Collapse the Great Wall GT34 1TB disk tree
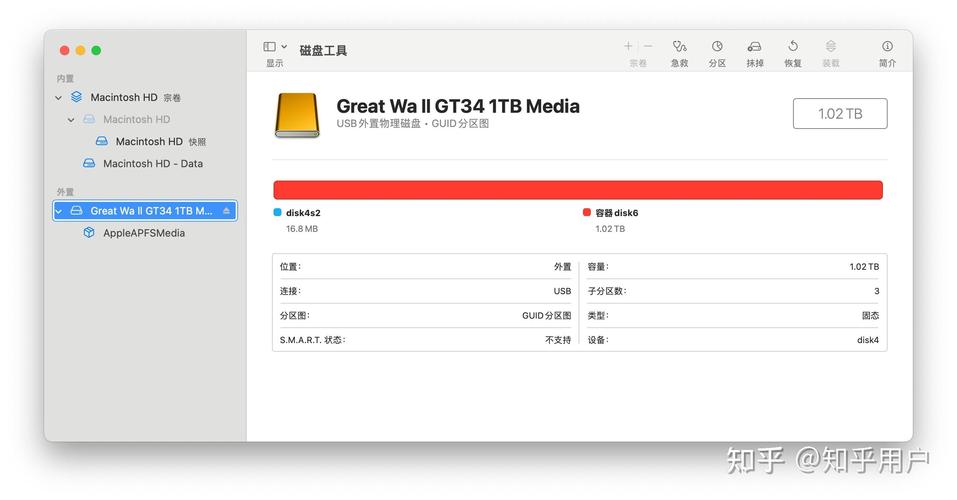 pos(59,211)
